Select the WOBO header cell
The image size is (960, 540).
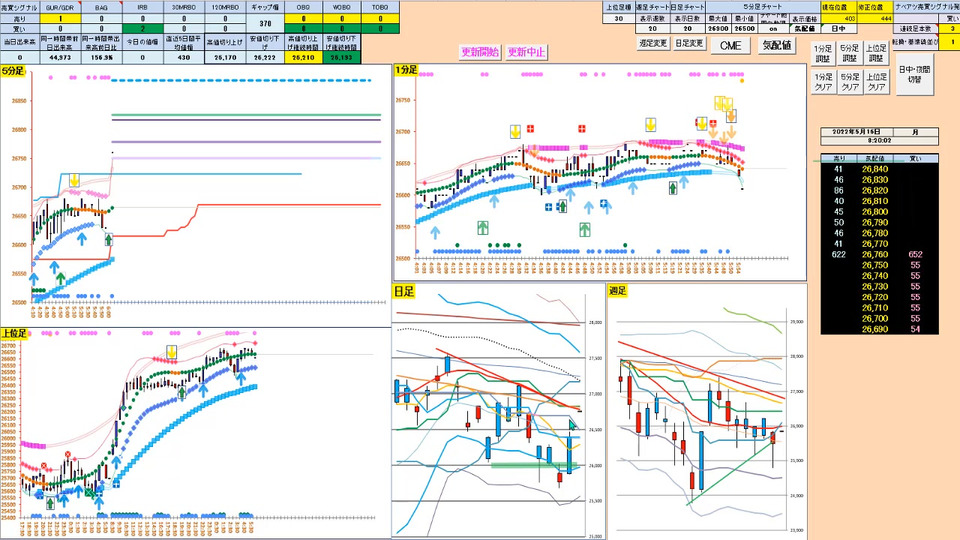[342, 7]
